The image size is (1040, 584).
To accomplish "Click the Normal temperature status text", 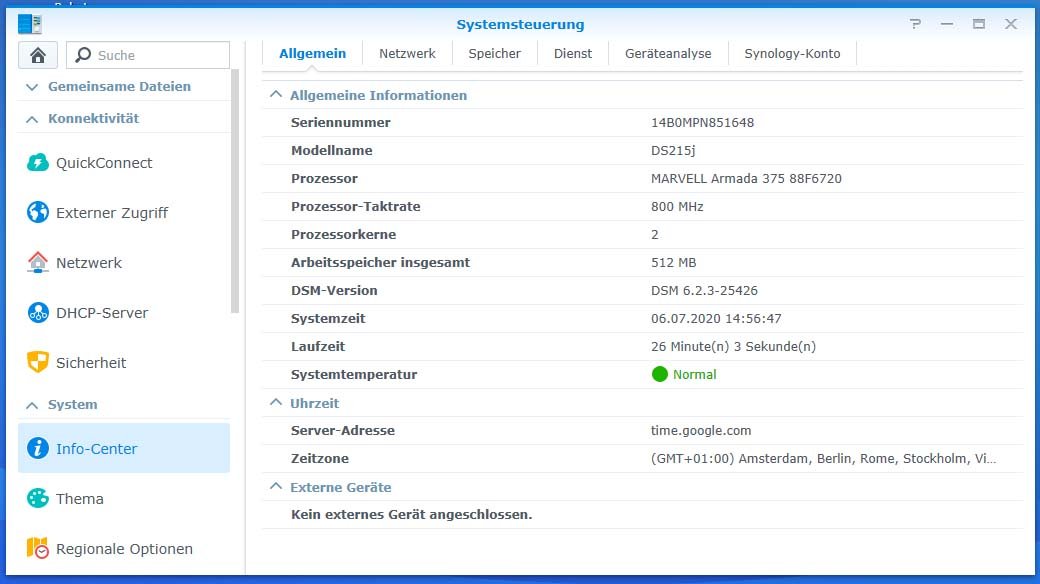I will point(694,374).
